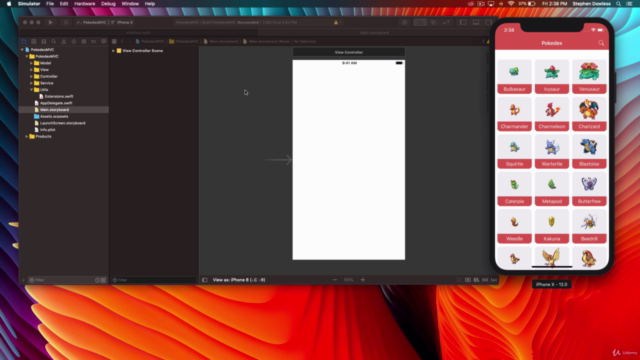Tap the Squirtle cell in simulator
640x360 pixels.
point(514,151)
